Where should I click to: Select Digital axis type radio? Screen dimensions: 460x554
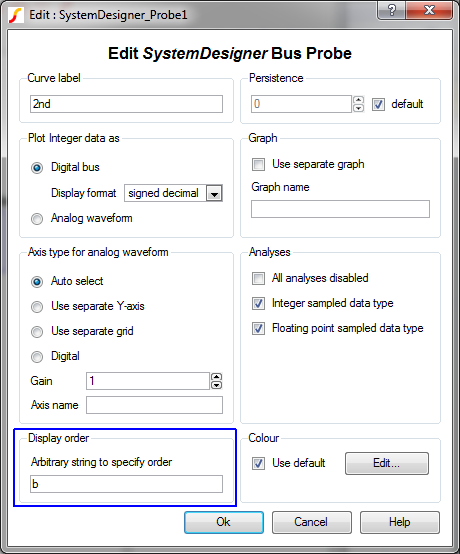(37, 357)
